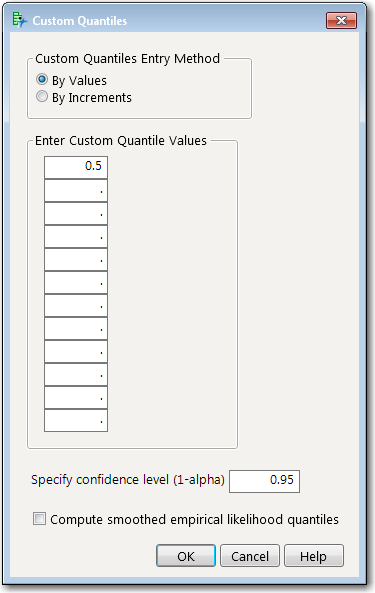The height and width of the screenshot is (593, 375).
Task: Click the fourth quantile value field
Action: point(76,237)
